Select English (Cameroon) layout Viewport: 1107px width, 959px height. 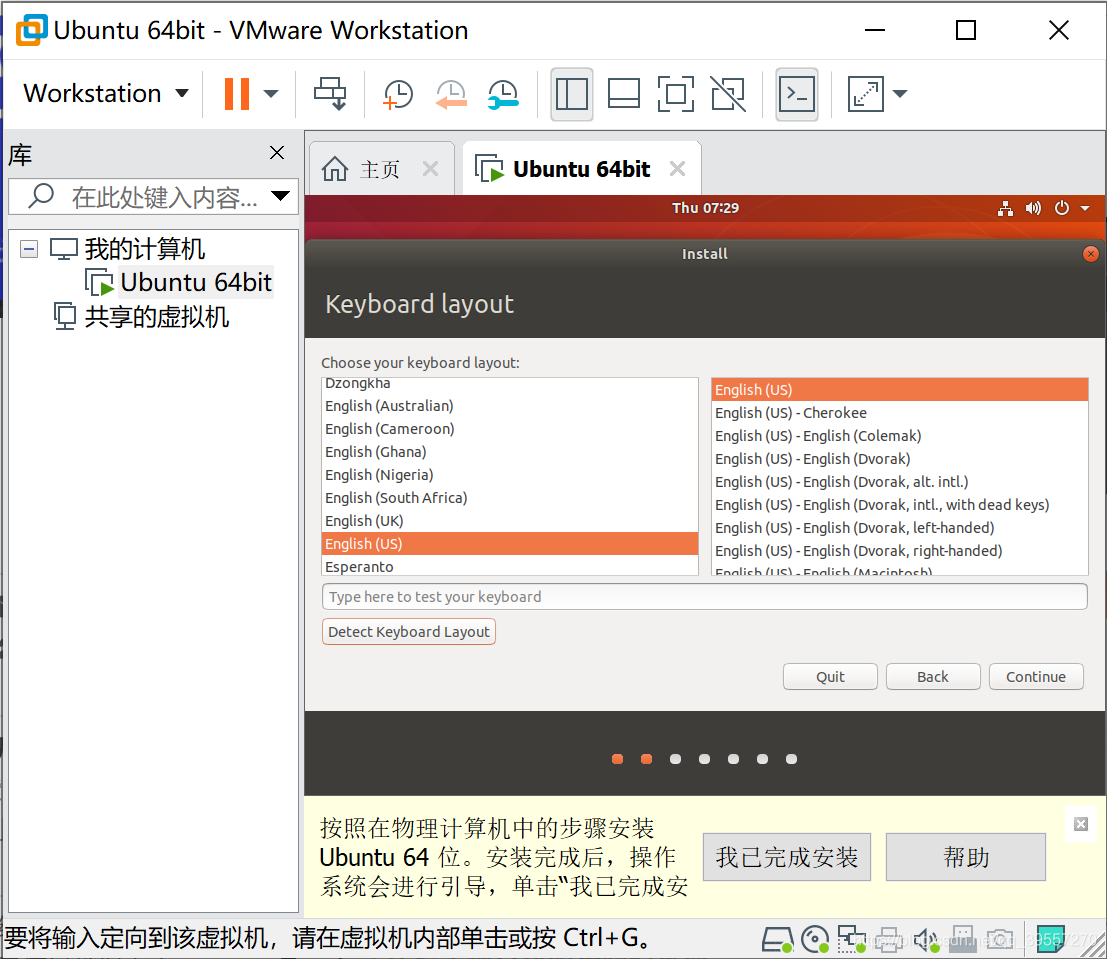[510, 429]
